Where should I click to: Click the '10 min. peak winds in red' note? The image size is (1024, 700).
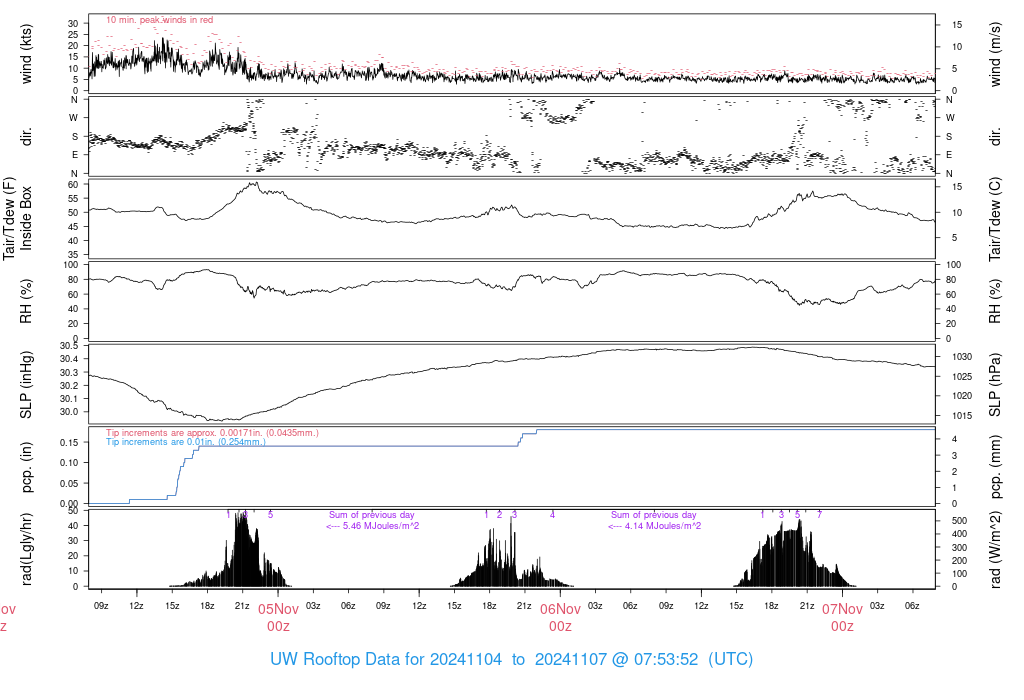click(159, 20)
